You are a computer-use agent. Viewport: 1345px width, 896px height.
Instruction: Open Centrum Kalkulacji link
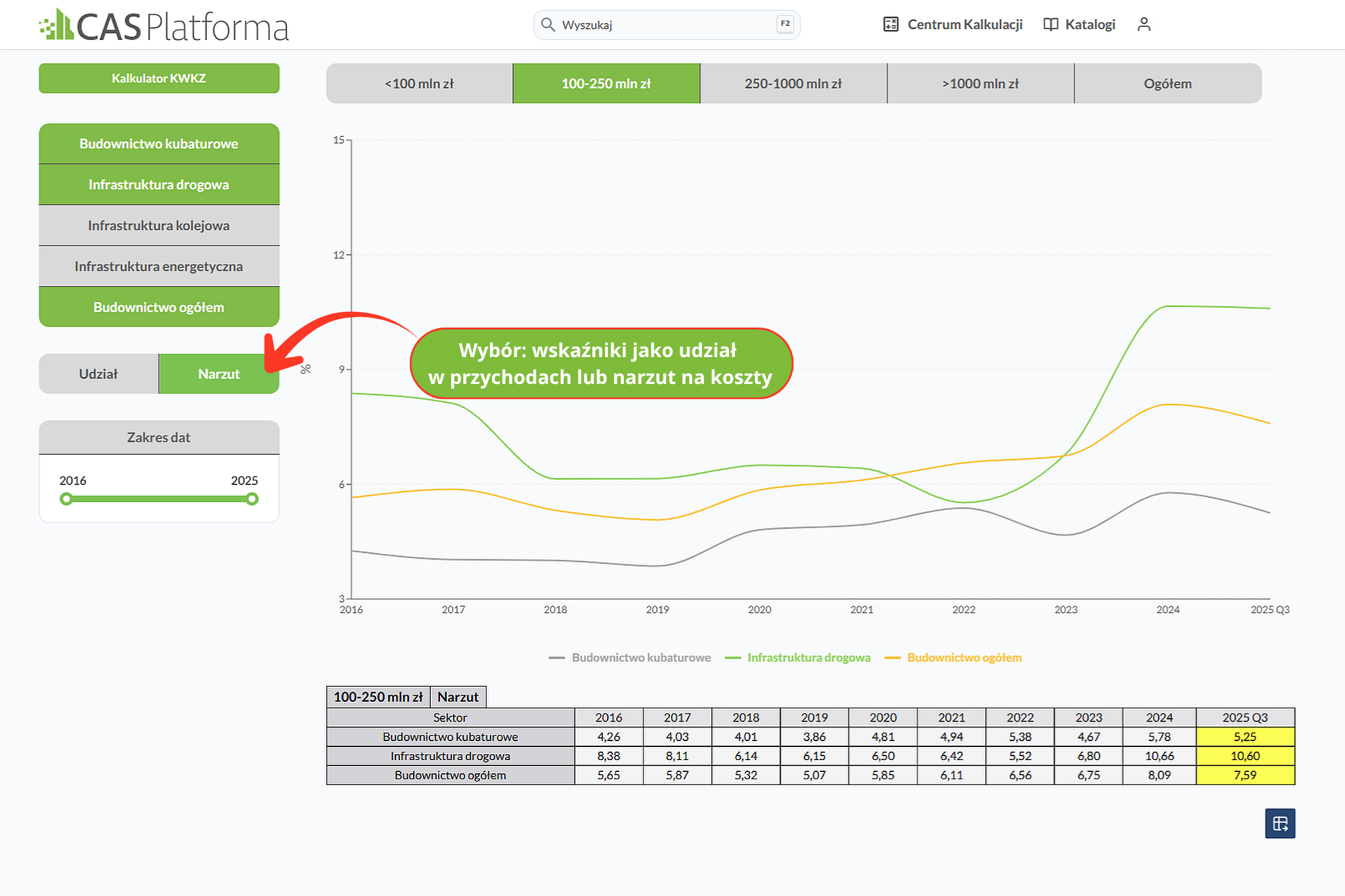[965, 24]
